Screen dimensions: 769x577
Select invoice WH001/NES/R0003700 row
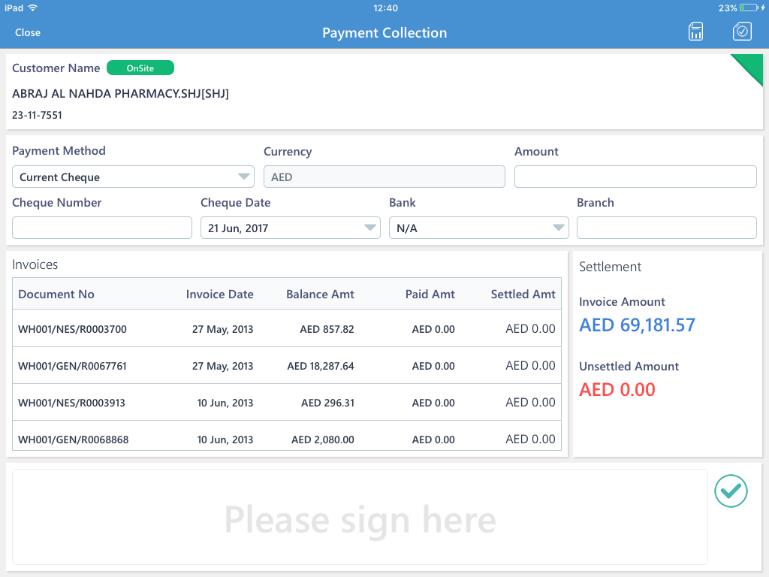click(x=287, y=328)
